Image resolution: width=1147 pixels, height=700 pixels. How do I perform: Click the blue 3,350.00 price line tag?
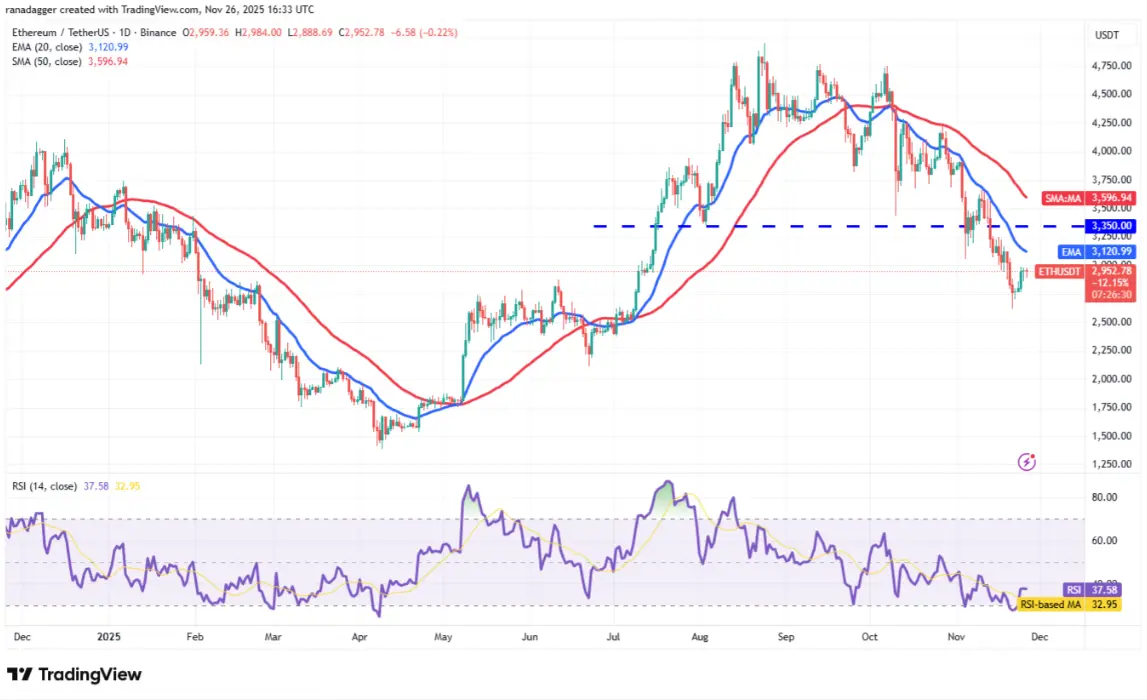coord(1111,226)
